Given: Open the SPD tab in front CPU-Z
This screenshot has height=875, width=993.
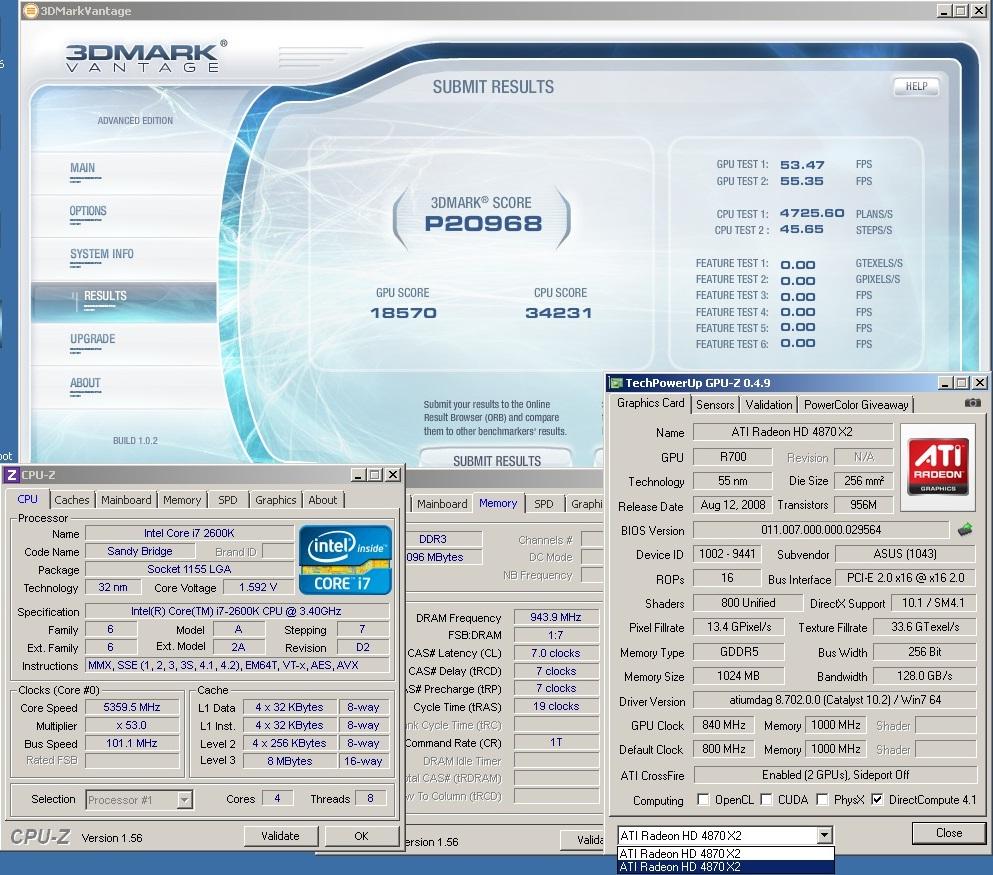Looking at the screenshot, I should pos(227,500).
